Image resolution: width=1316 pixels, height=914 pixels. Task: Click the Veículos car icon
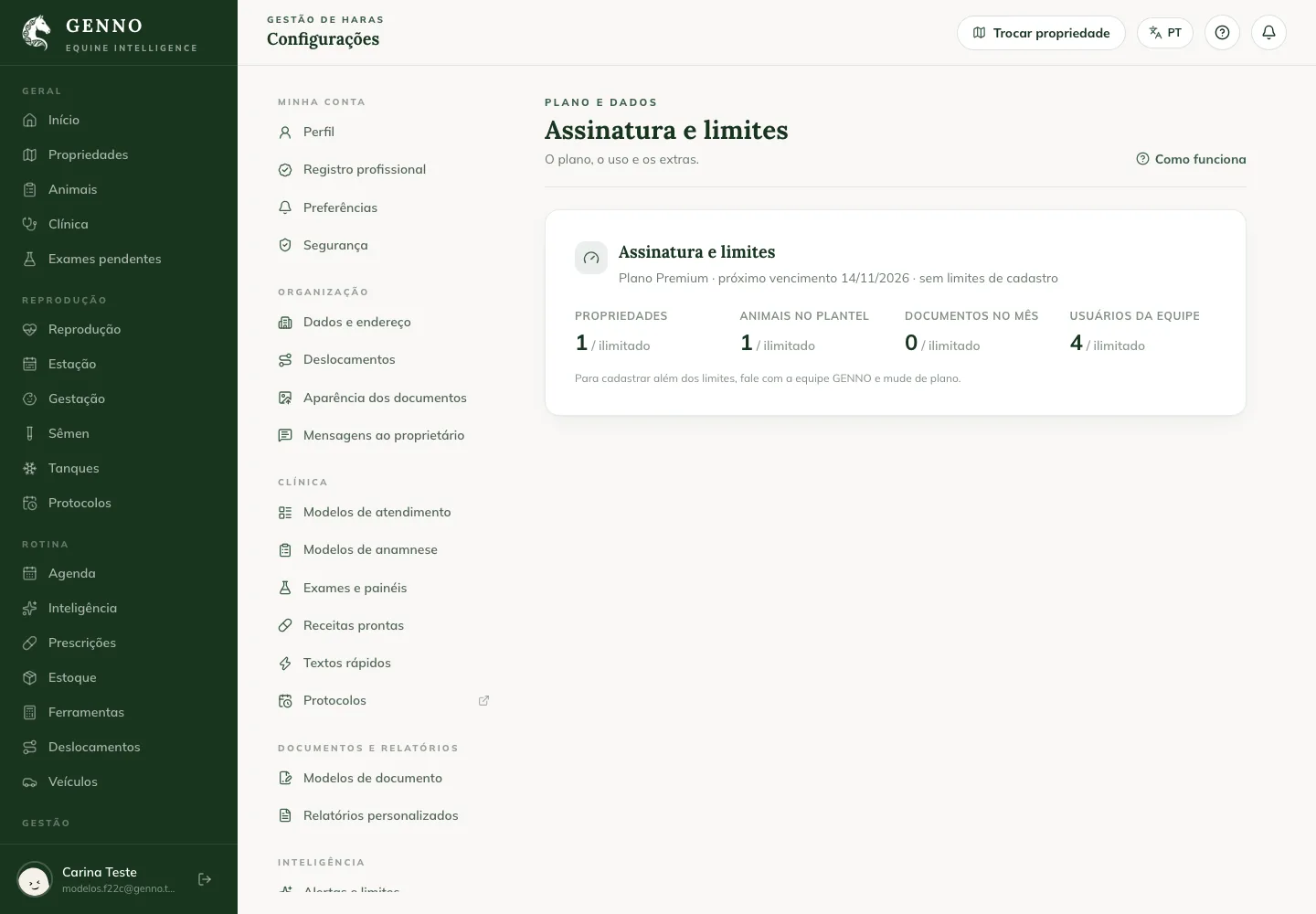(x=30, y=781)
